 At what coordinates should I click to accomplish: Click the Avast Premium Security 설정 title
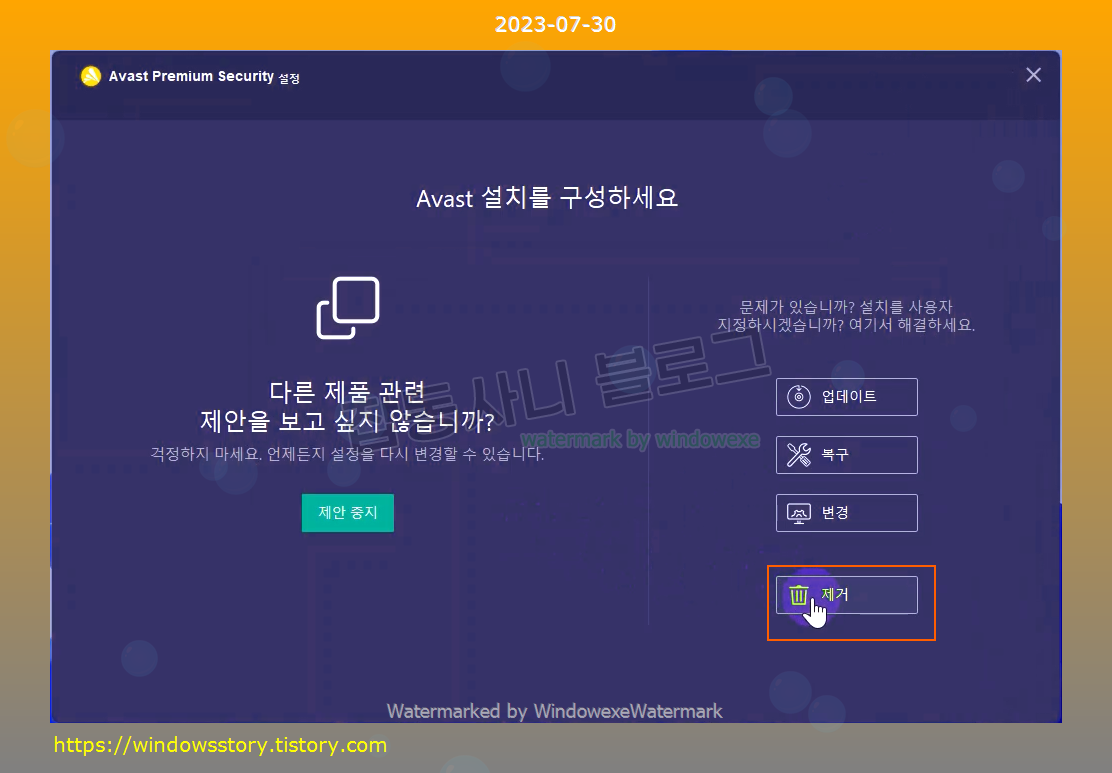pyautogui.click(x=204, y=77)
